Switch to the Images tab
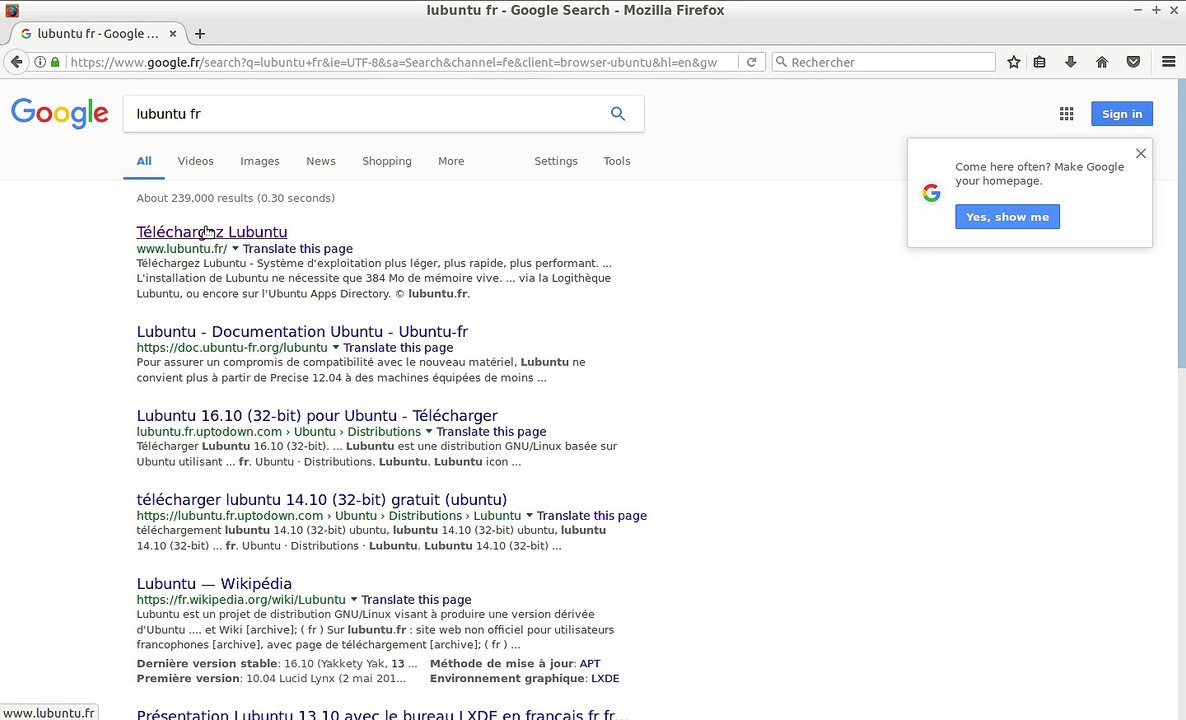Viewport: 1186px width, 720px height. point(259,161)
